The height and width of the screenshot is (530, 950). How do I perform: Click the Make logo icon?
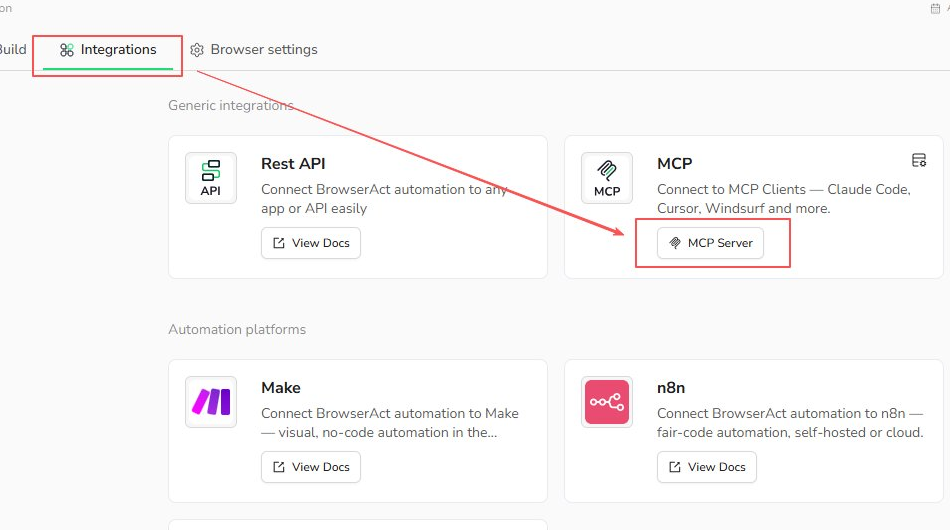click(x=211, y=402)
